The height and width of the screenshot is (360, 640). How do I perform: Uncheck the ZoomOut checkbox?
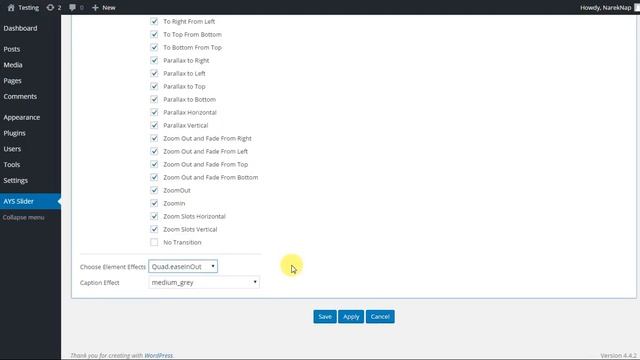[x=154, y=190]
